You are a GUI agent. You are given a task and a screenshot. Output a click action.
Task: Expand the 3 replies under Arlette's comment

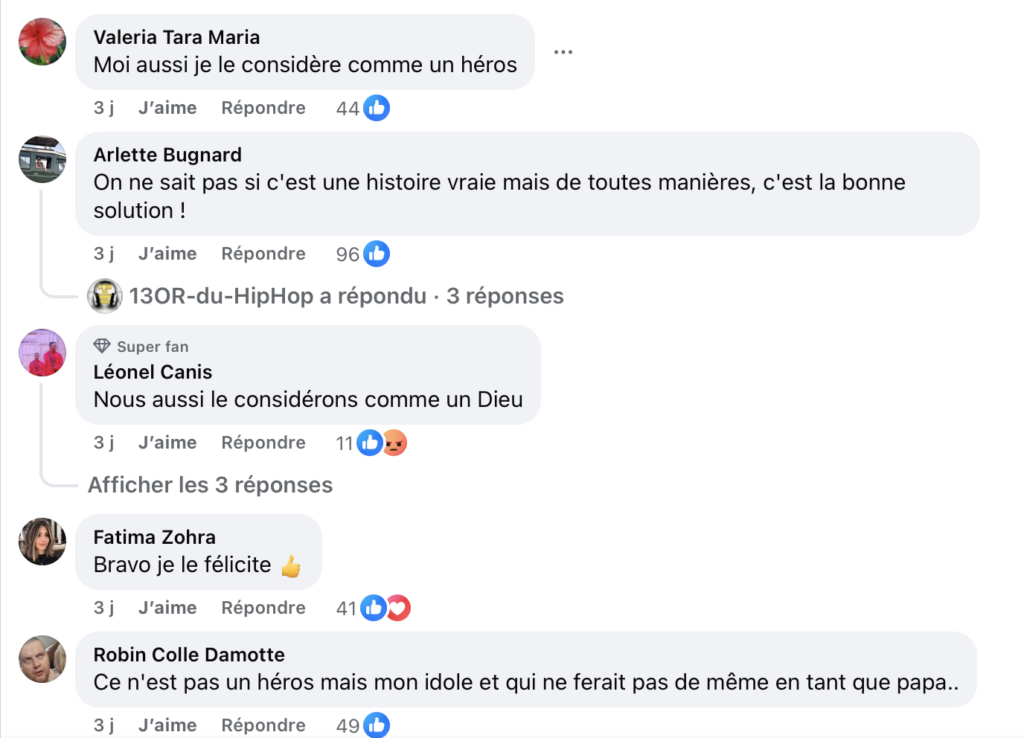tap(345, 295)
